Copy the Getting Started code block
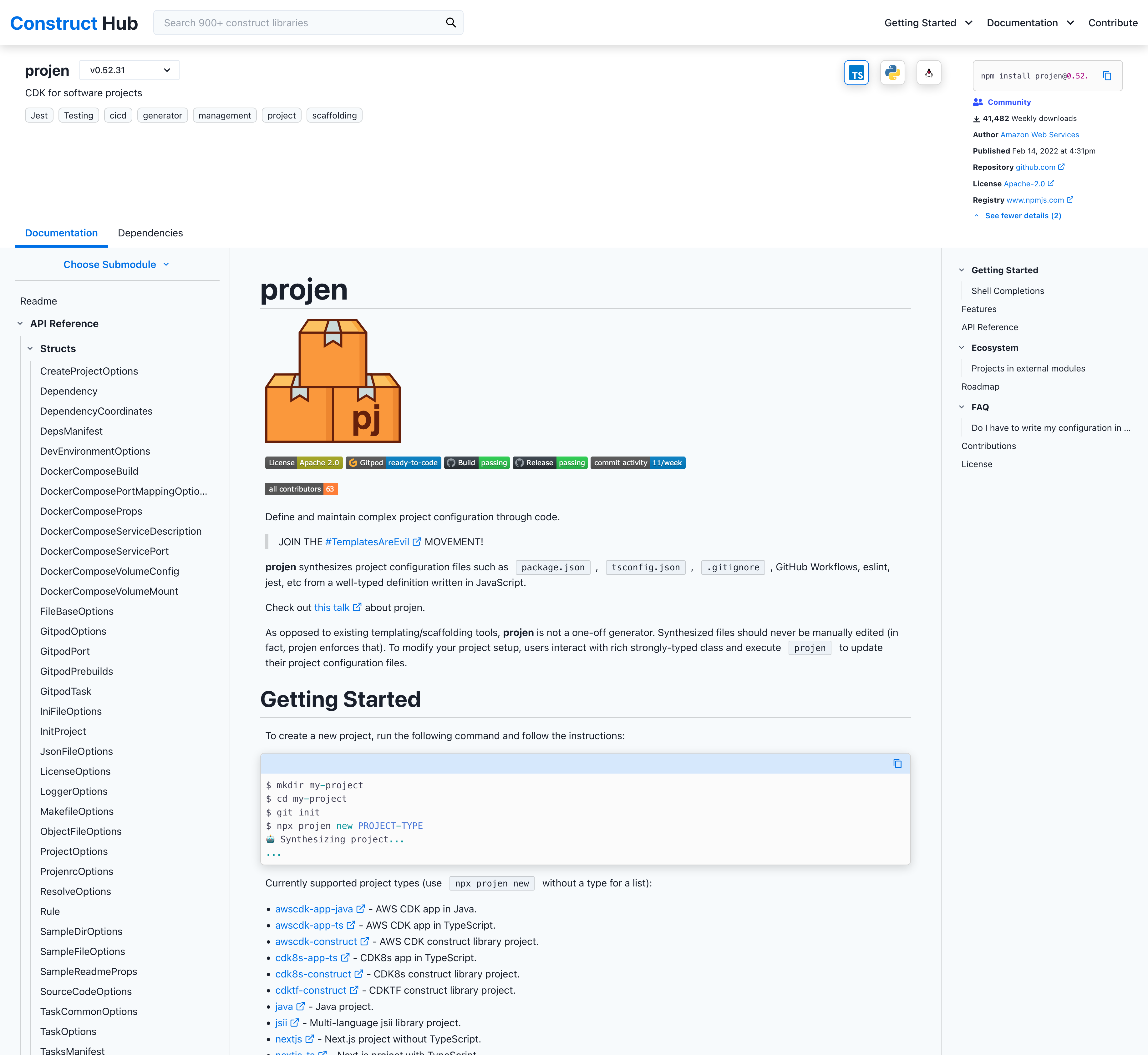The height and width of the screenshot is (1055, 1148). tap(897, 763)
